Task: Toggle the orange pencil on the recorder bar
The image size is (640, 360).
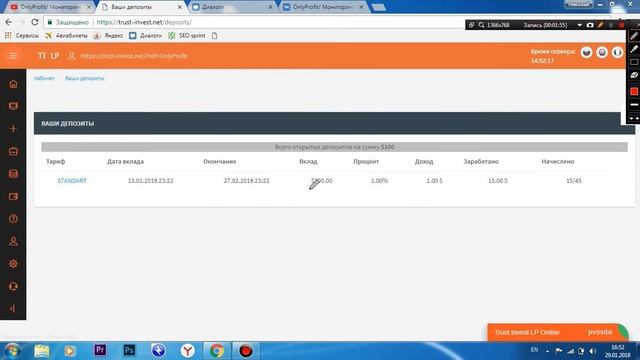Action: pos(600,25)
